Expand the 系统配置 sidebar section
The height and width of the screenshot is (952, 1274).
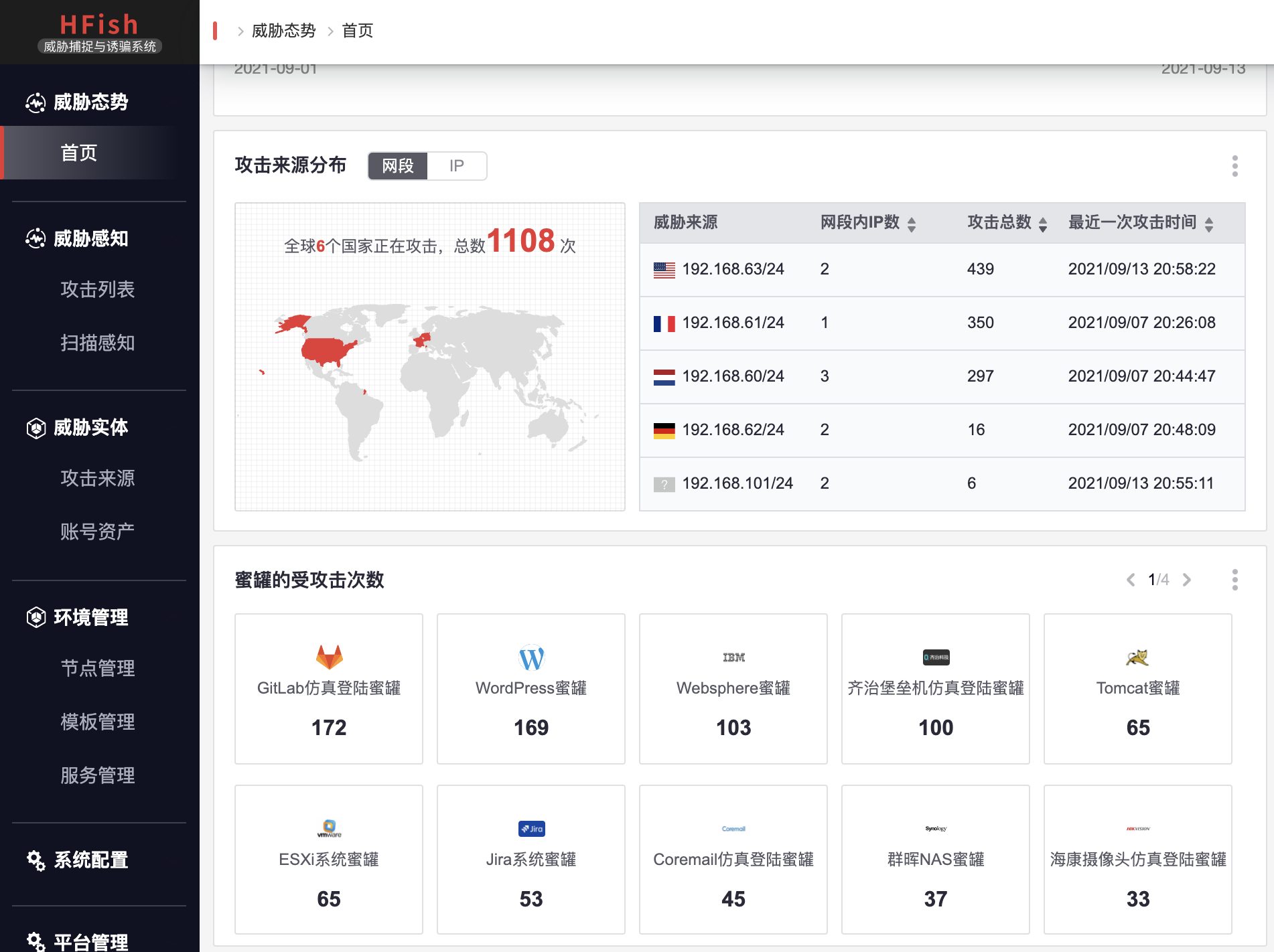pyautogui.click(x=90, y=860)
